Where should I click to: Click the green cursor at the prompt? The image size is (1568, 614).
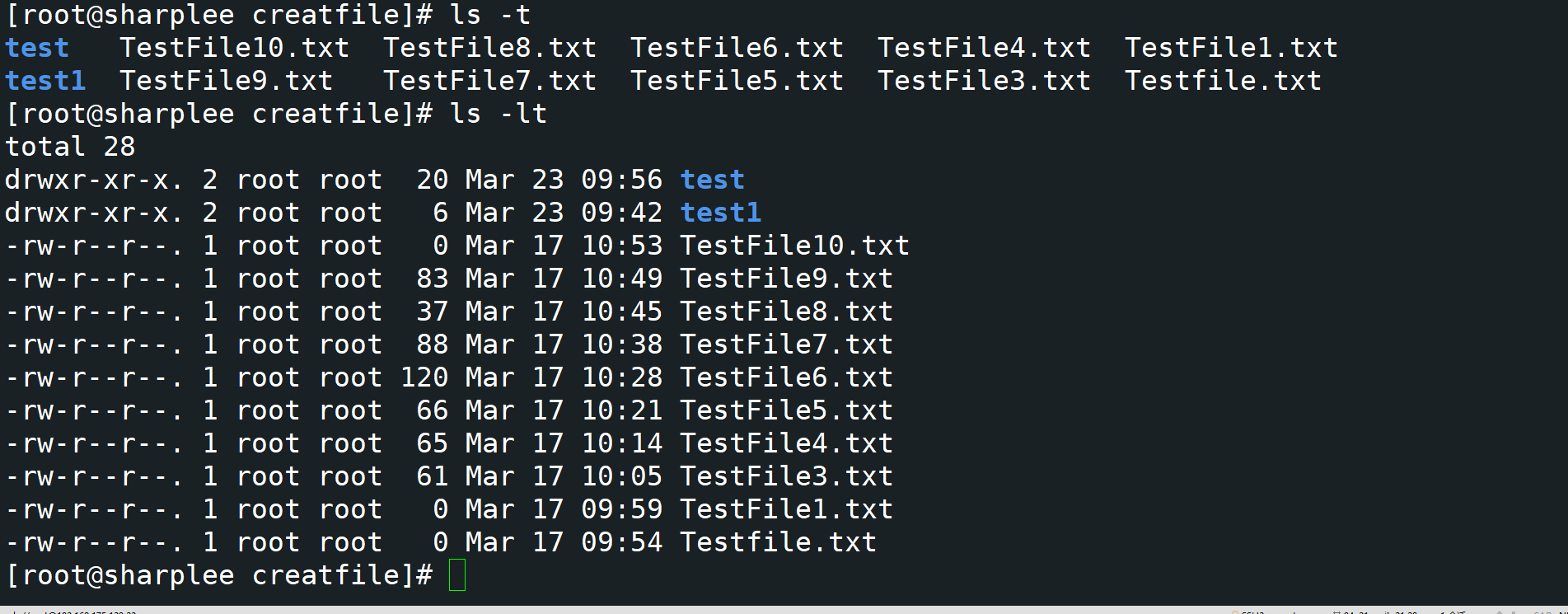(457, 575)
